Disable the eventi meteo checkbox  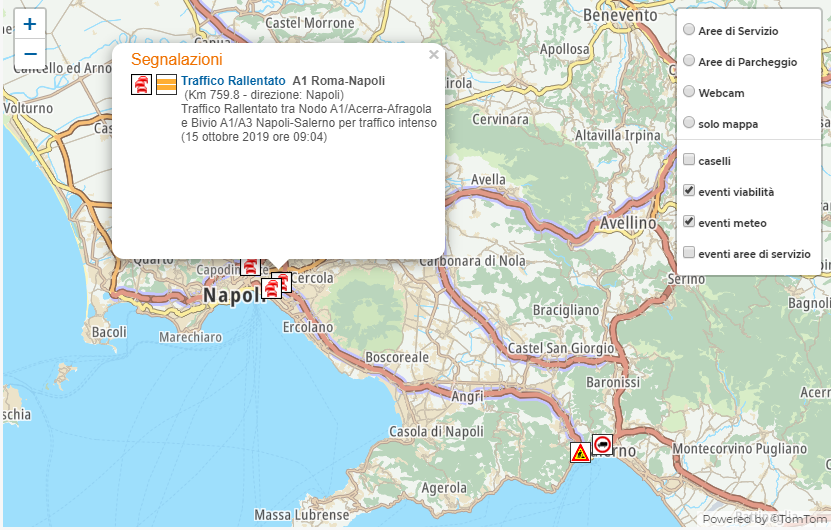click(x=689, y=222)
